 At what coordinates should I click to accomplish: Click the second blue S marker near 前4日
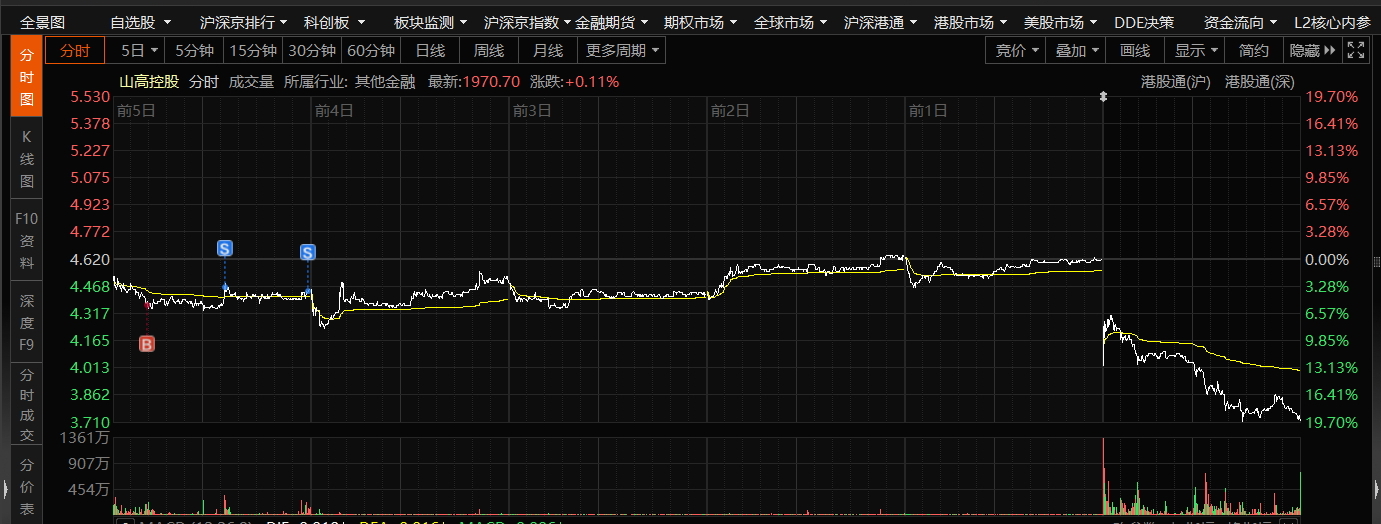tap(308, 252)
